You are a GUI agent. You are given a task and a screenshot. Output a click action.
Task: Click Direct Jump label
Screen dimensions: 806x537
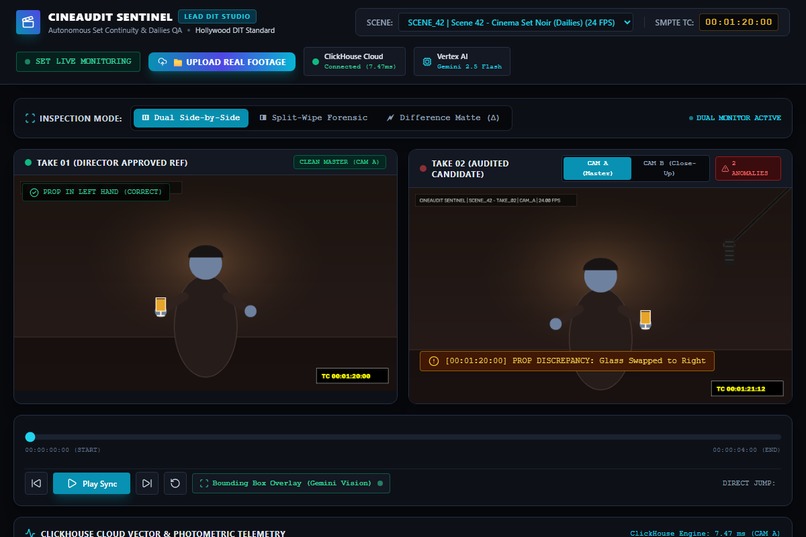748,483
